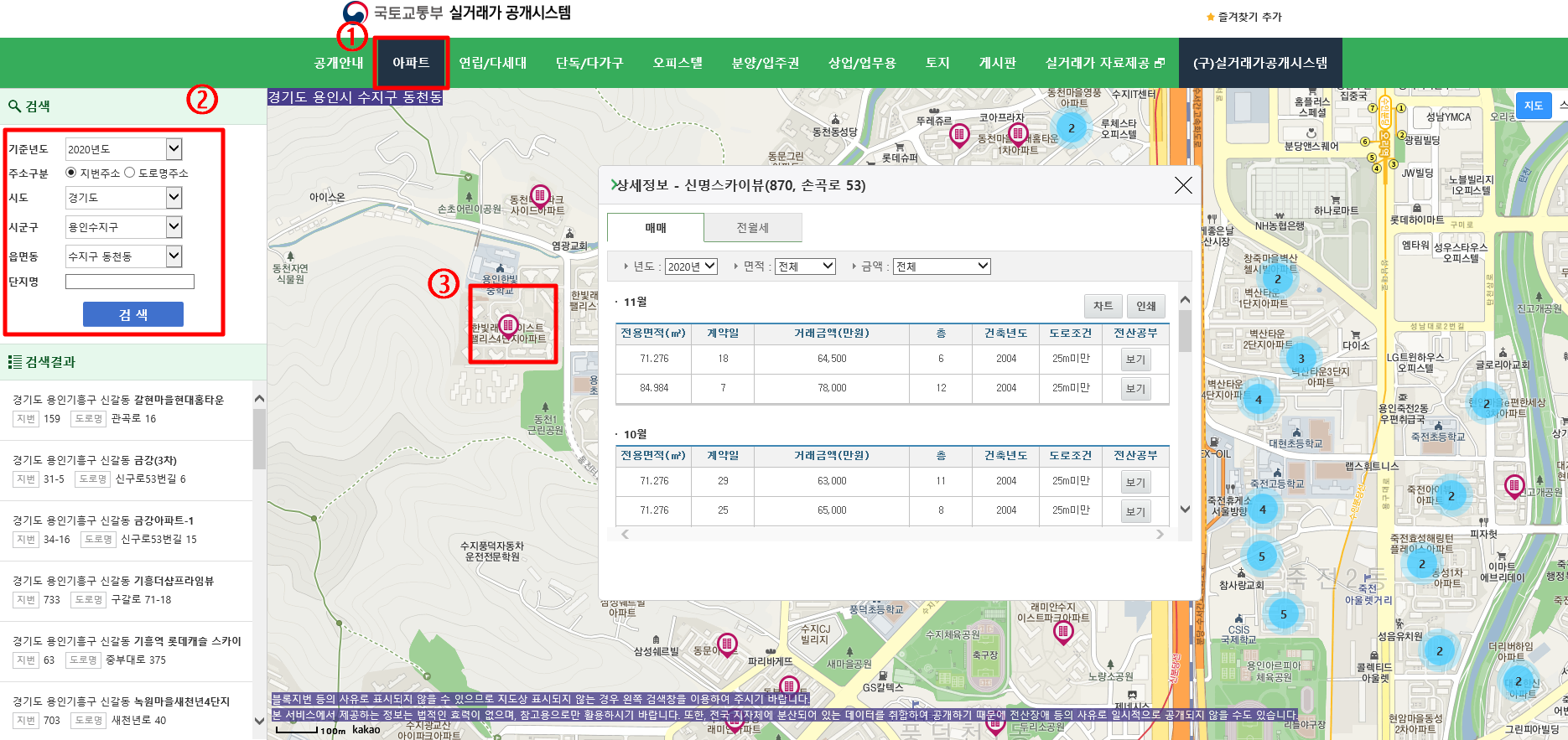
Task: Select the 단독/다가구 menu
Action: tap(589, 63)
